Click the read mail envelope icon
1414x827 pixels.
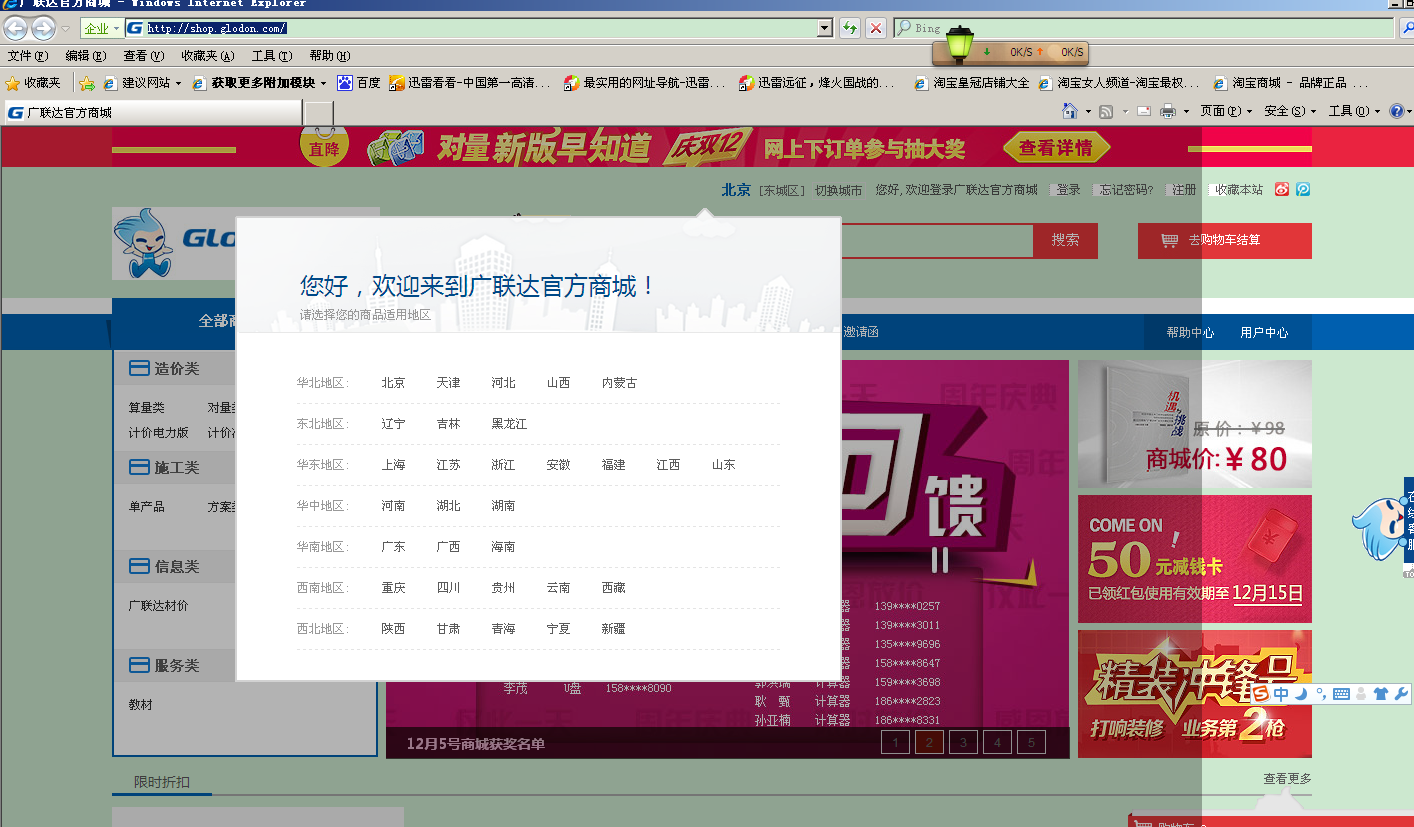click(1143, 111)
